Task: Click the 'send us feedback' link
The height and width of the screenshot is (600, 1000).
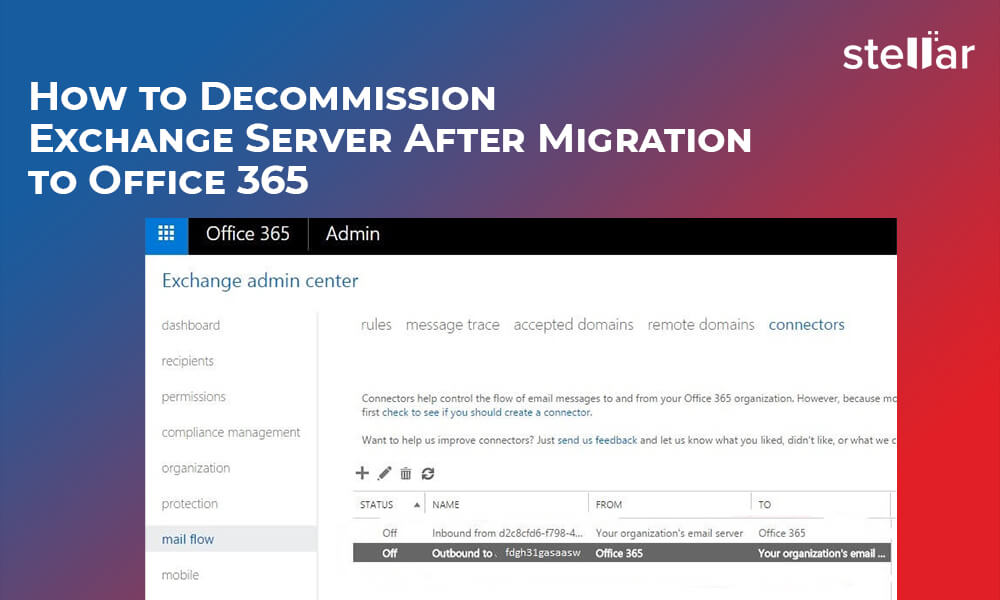Action: (597, 440)
